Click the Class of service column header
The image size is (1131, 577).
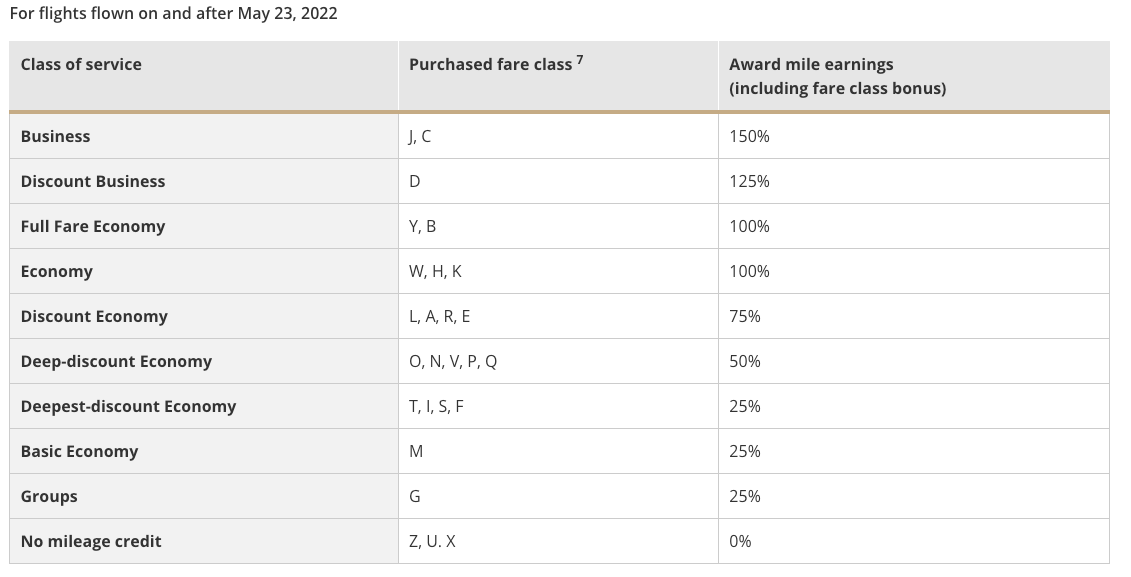pyautogui.click(x=81, y=64)
